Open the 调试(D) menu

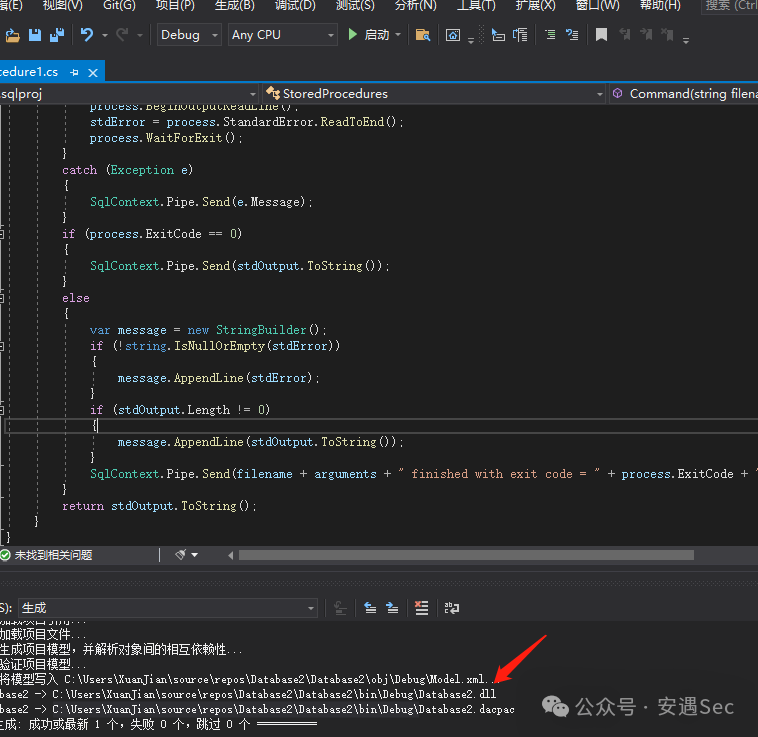click(x=294, y=5)
